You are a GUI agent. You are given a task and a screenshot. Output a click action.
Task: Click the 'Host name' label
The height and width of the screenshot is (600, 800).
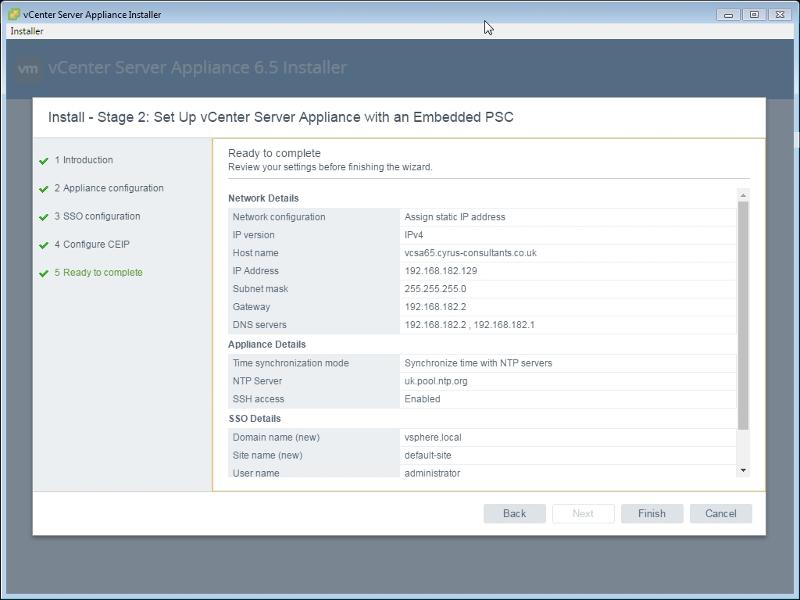pyautogui.click(x=255, y=253)
